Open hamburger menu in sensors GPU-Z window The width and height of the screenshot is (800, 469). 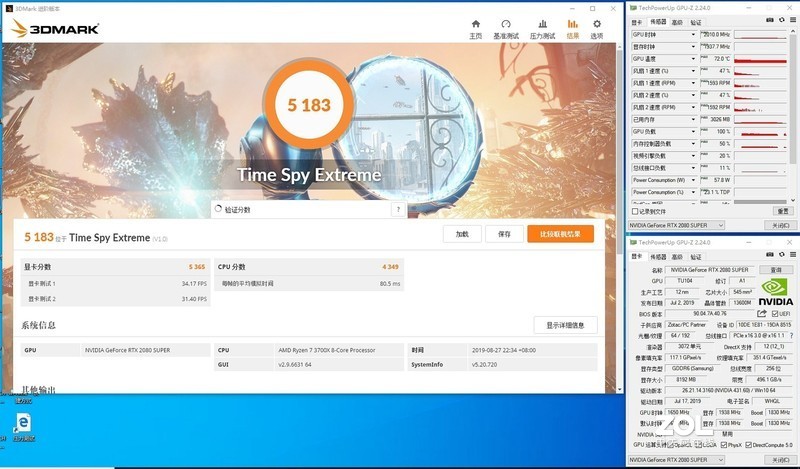(793, 20)
